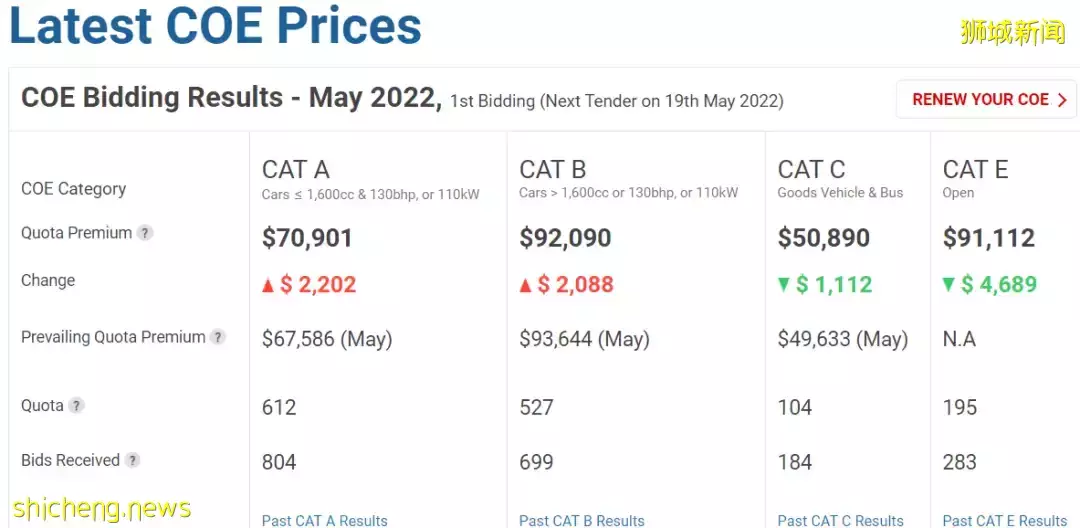Viewport: 1080px width, 528px height.
Task: Select the CAT C column heading
Action: (811, 170)
